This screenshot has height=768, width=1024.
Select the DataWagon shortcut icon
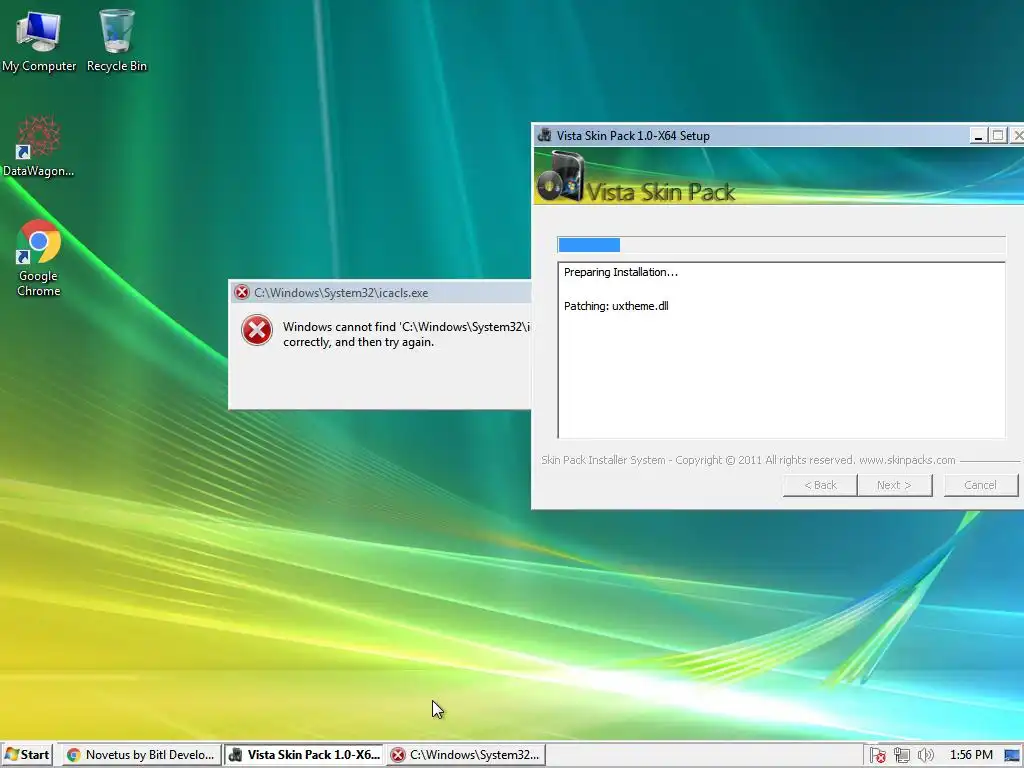point(39,146)
